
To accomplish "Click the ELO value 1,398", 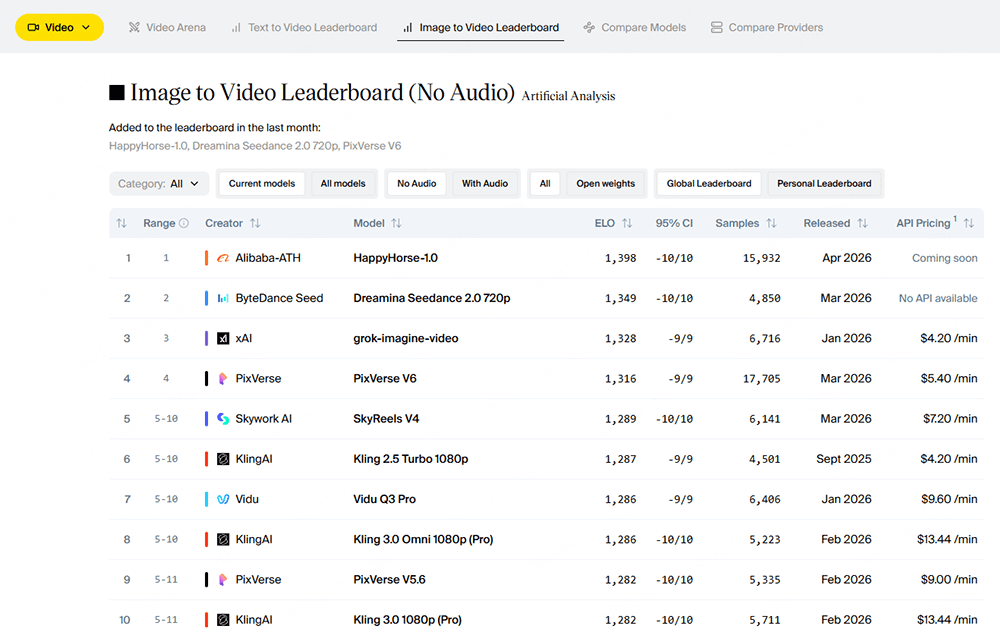I will (621, 258).
